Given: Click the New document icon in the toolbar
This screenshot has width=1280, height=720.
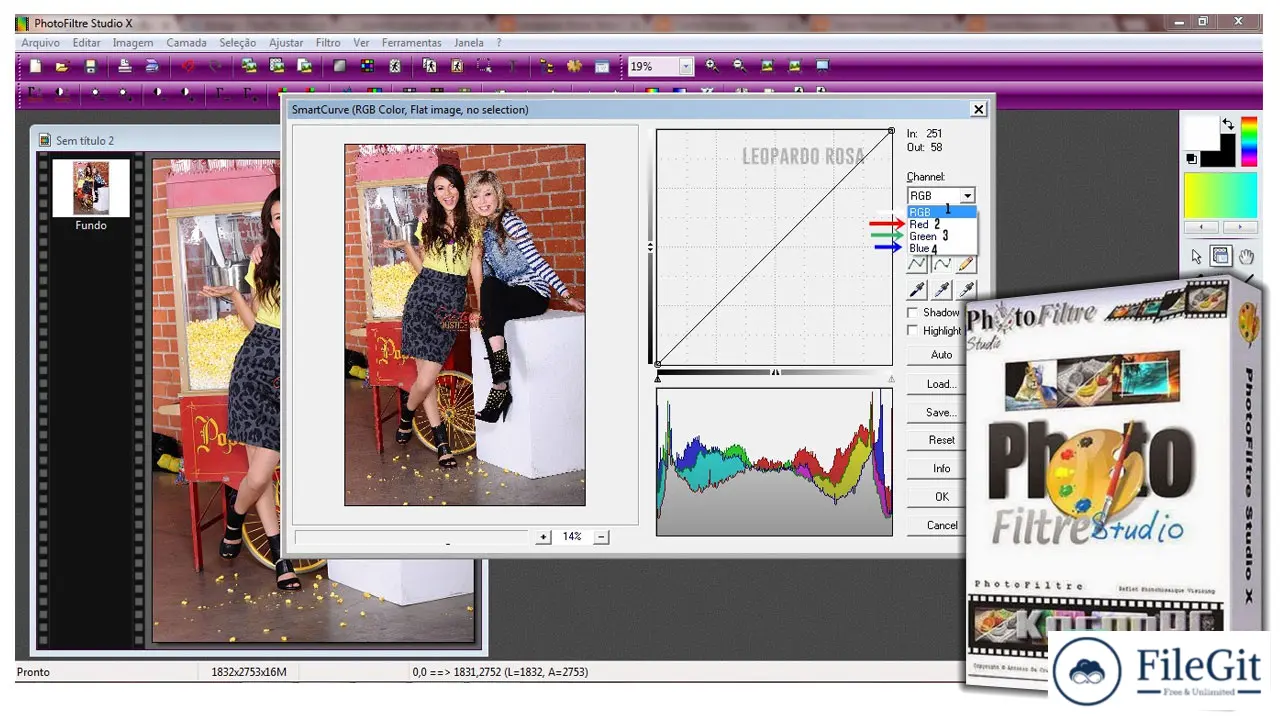Looking at the screenshot, I should [x=35, y=66].
